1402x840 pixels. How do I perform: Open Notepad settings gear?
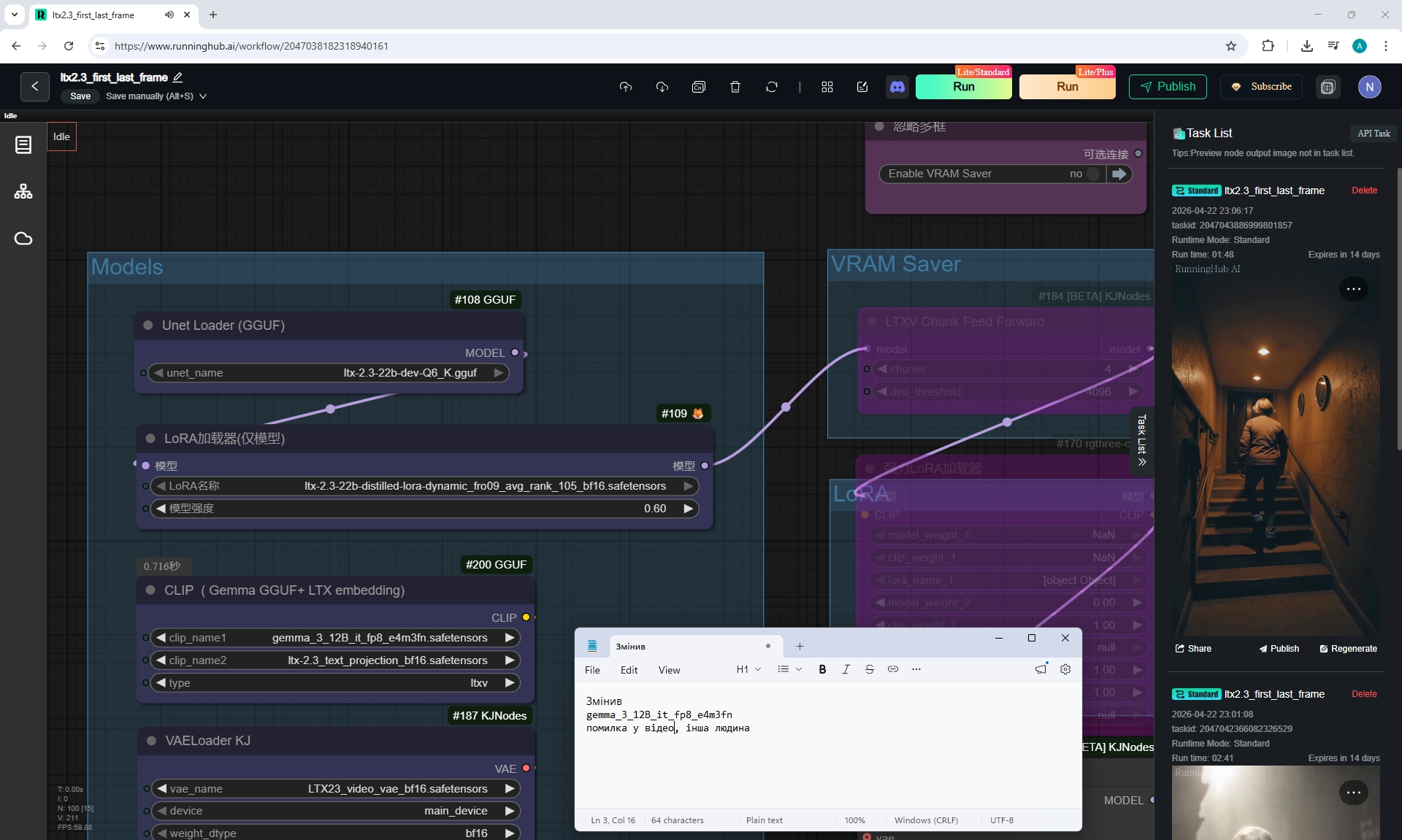coord(1065,669)
